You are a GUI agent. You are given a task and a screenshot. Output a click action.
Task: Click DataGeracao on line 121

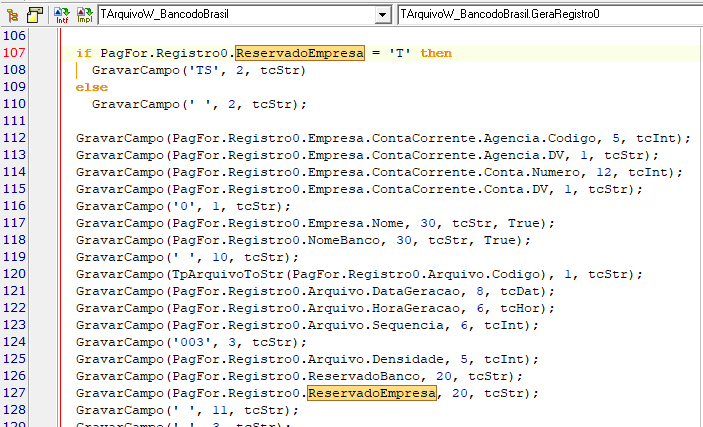coord(416,292)
